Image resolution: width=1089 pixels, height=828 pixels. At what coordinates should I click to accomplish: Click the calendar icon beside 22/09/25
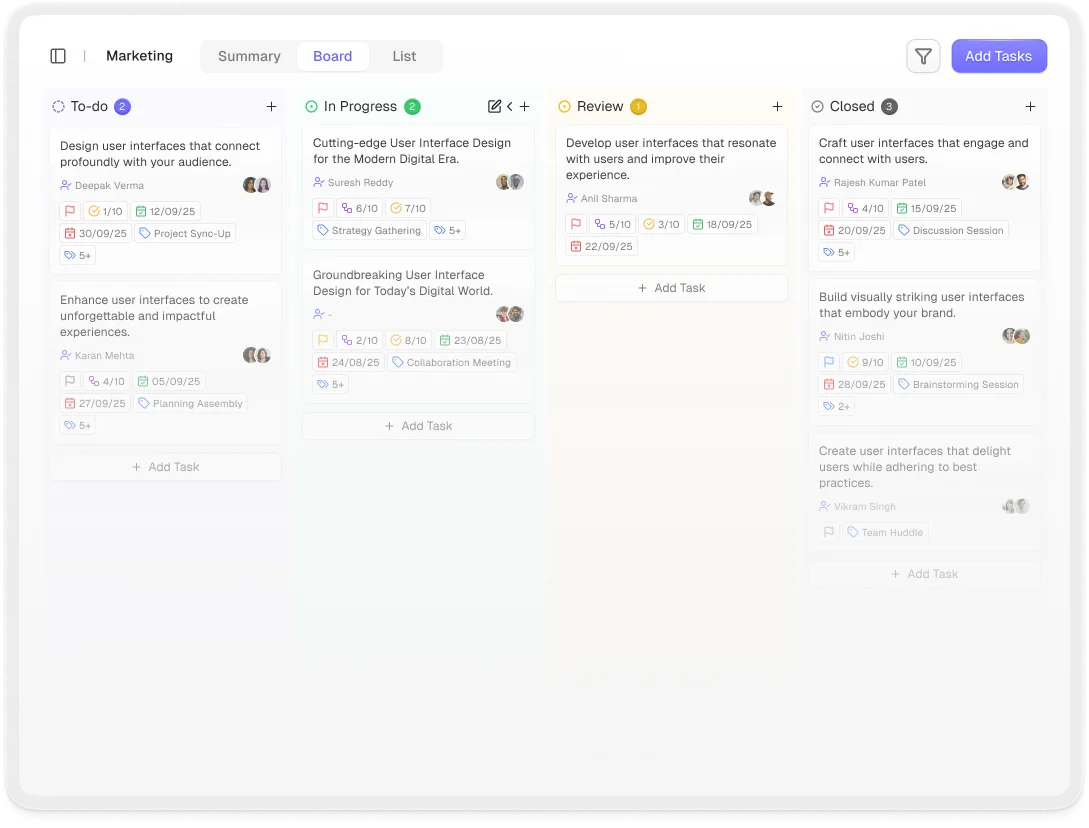click(x=577, y=246)
